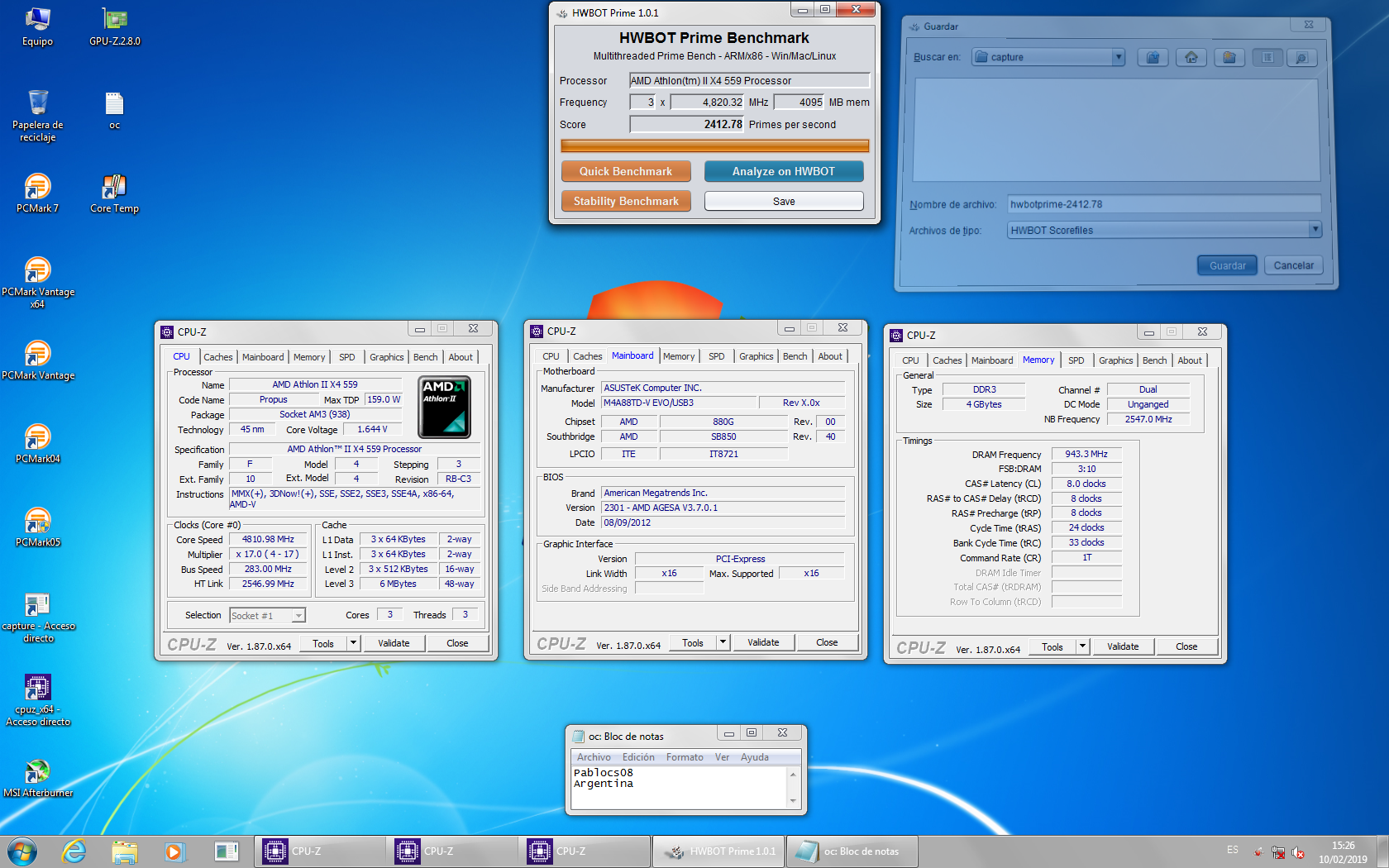Screen dimensions: 1389x868
Task: Select the MSI Afterburner desktop icon
Action: tap(38, 779)
